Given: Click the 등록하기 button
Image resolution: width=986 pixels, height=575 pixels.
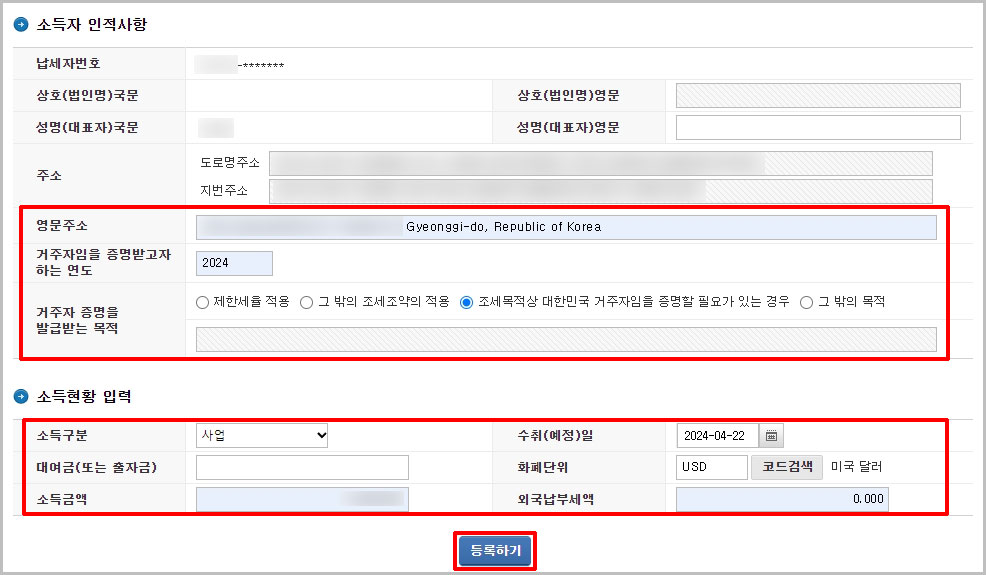Looking at the screenshot, I should (495, 550).
